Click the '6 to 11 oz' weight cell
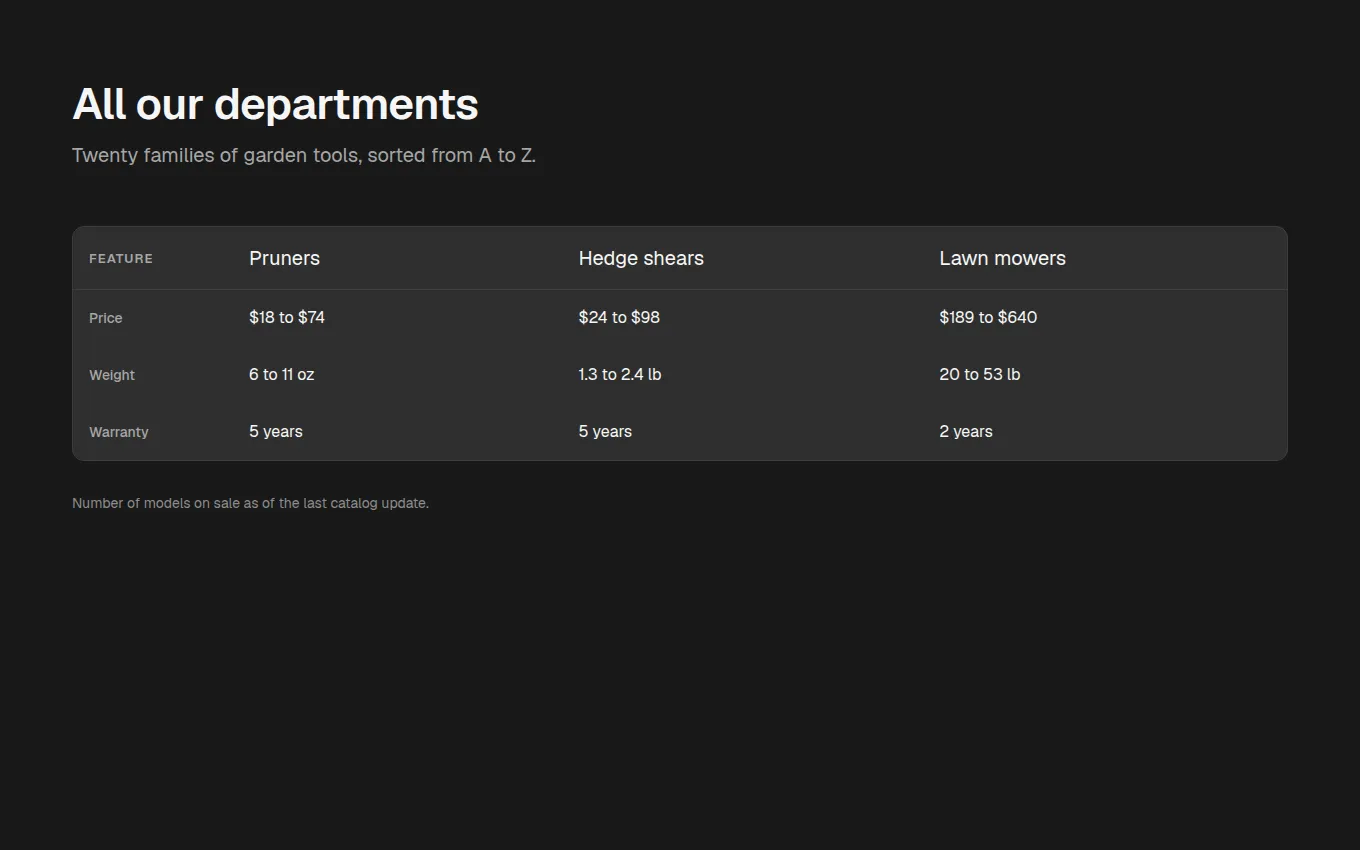 tap(281, 374)
